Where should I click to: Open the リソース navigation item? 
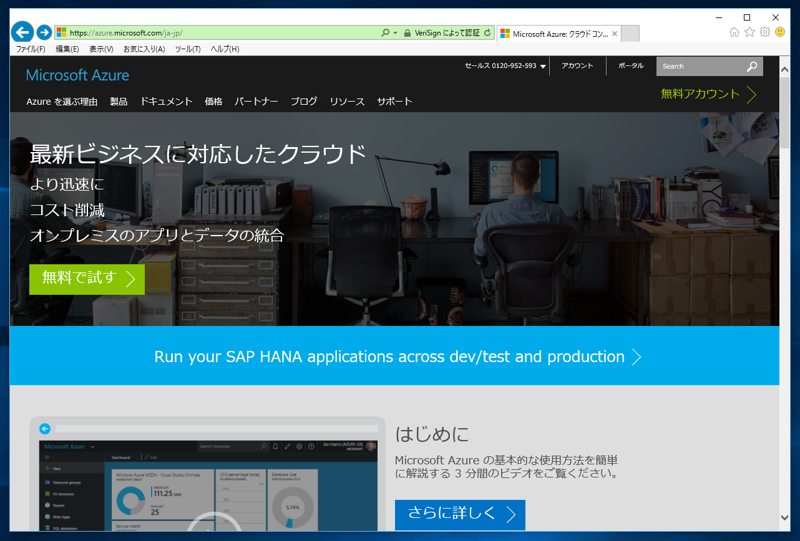(x=347, y=102)
